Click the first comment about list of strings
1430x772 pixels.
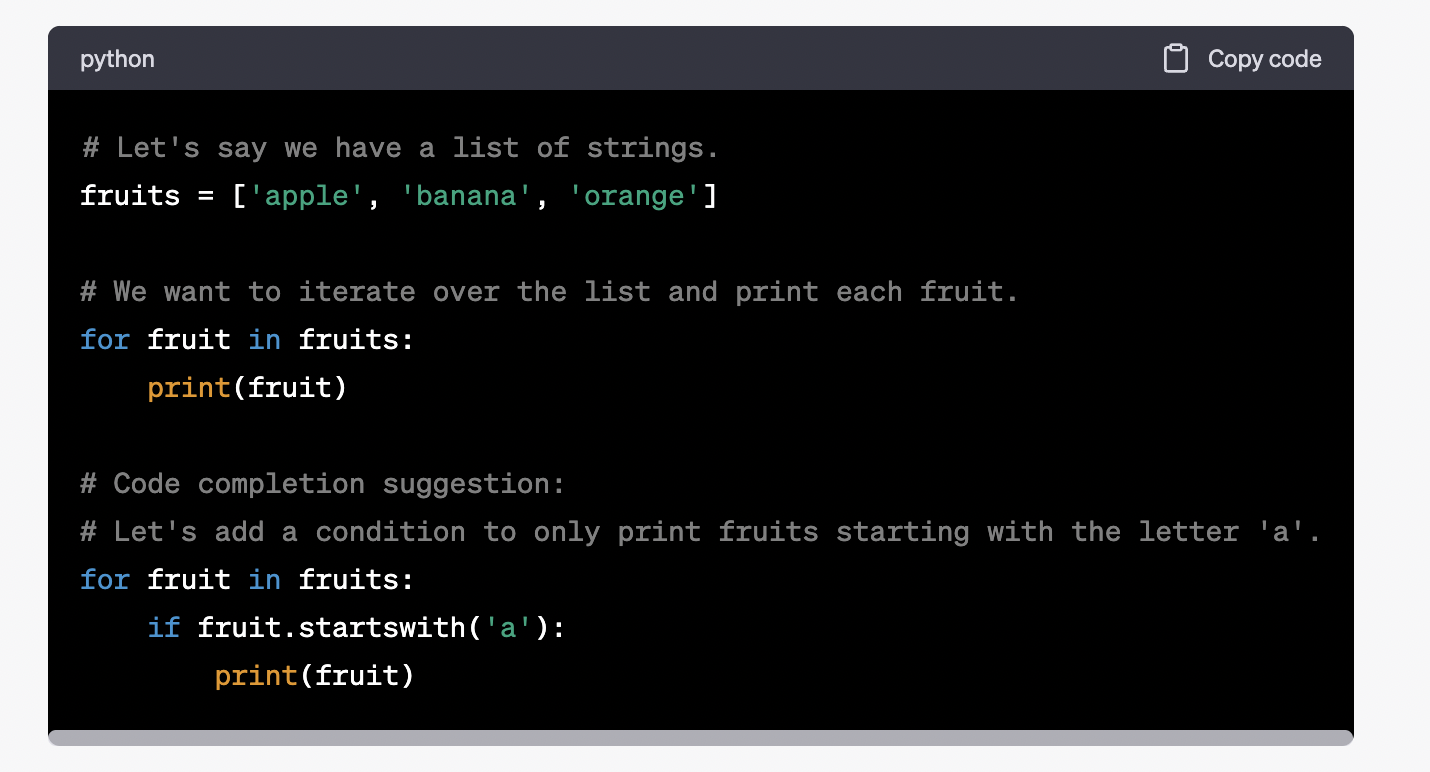coord(400,148)
